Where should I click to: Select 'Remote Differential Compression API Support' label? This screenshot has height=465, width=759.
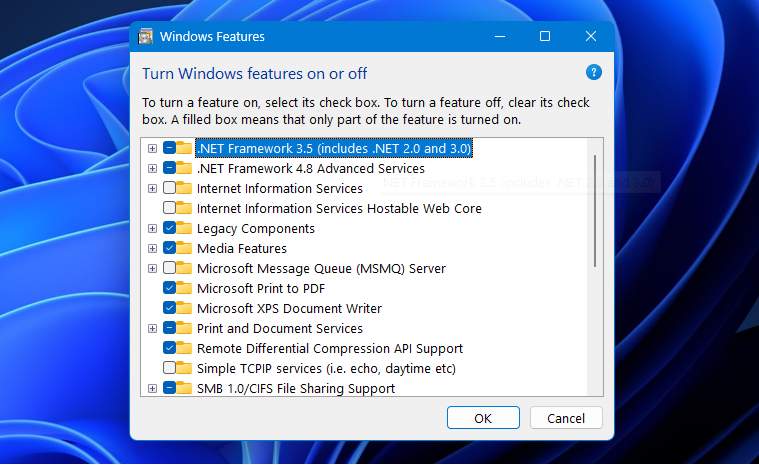[330, 348]
